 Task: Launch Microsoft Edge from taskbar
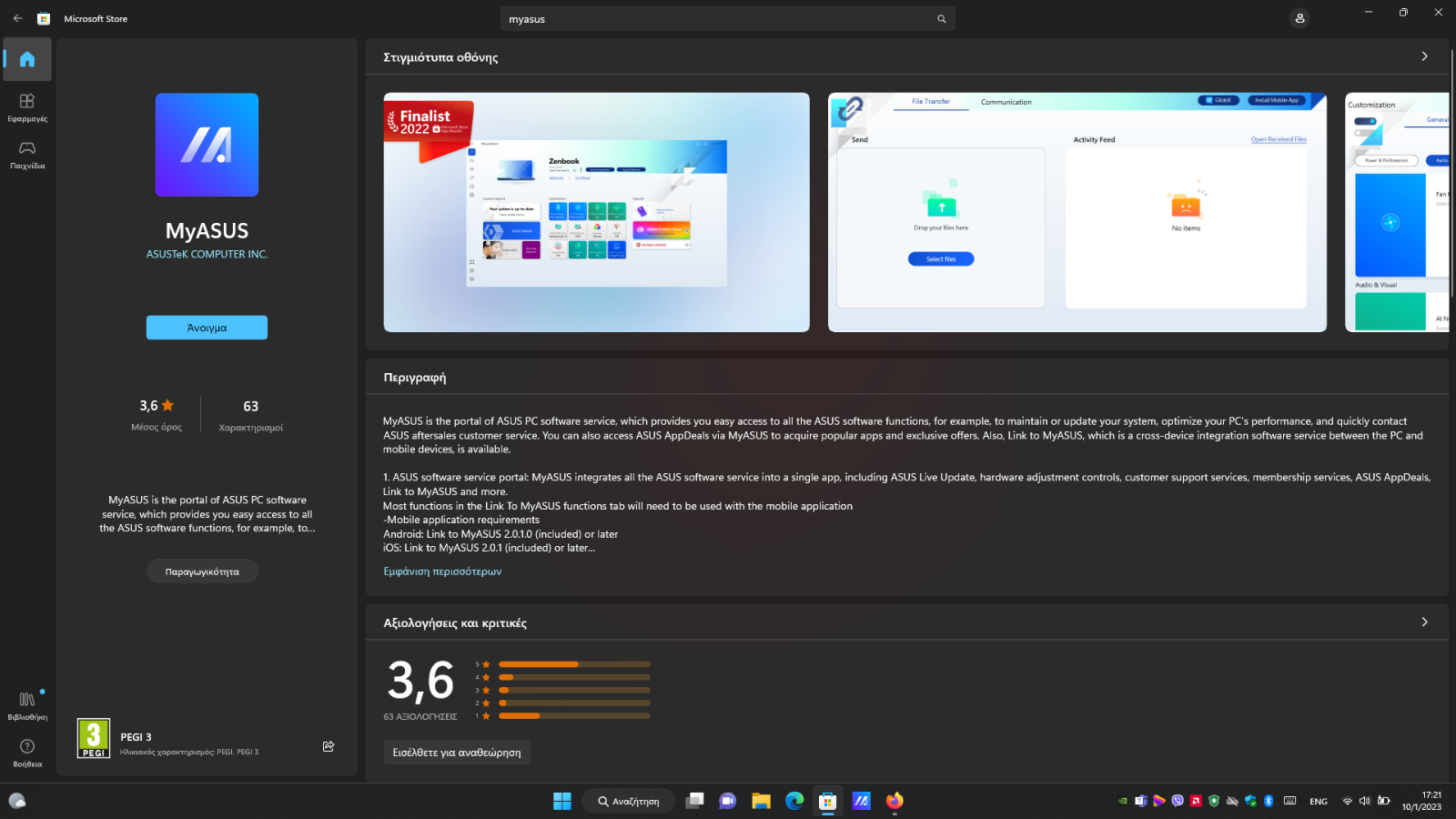794,801
